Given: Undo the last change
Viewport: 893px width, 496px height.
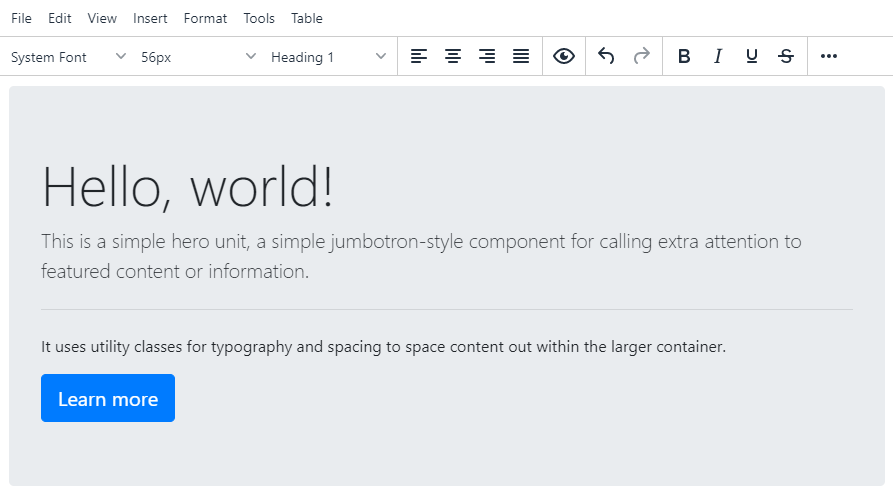Looking at the screenshot, I should click(x=607, y=56).
